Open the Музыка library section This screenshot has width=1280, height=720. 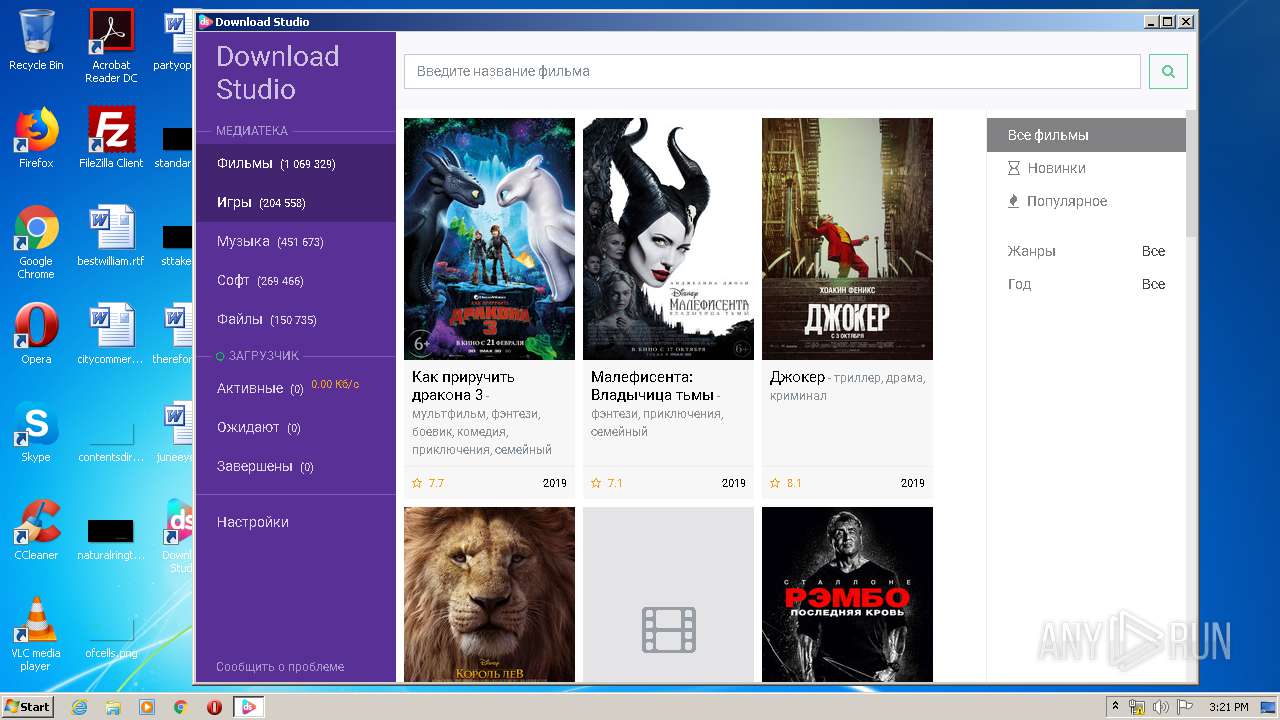pos(296,241)
